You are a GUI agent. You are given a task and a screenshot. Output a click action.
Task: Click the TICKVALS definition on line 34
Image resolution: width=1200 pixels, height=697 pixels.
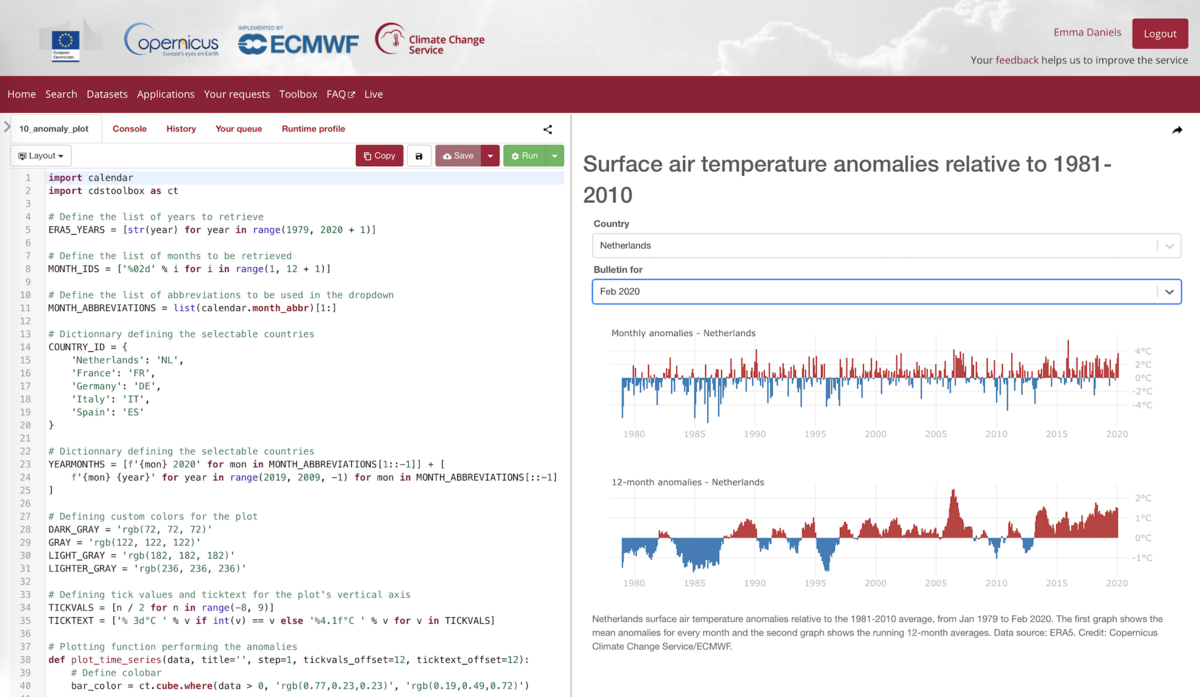point(178,608)
